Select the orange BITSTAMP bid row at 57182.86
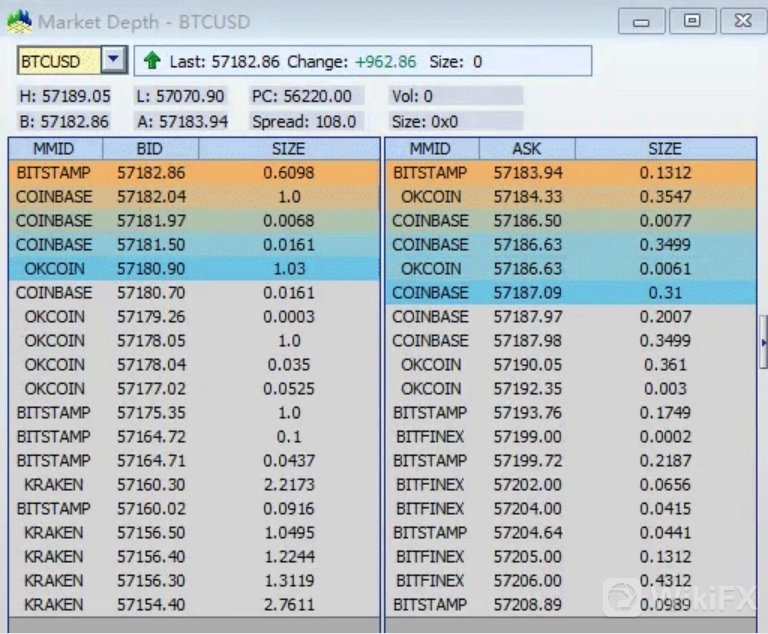Image resolution: width=768 pixels, height=634 pixels. click(x=195, y=173)
